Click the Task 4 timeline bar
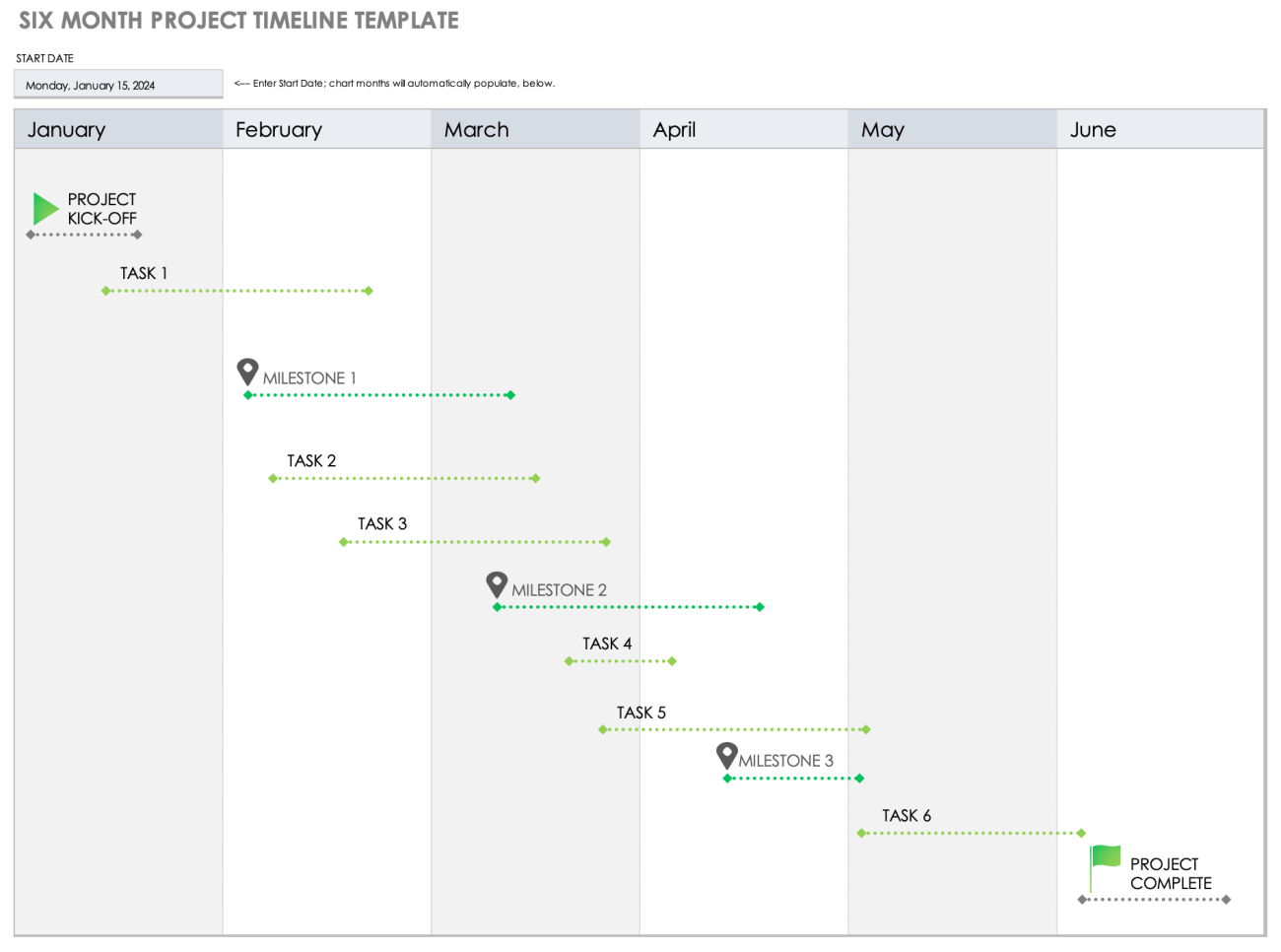The height and width of the screenshot is (952, 1281). coord(621,661)
